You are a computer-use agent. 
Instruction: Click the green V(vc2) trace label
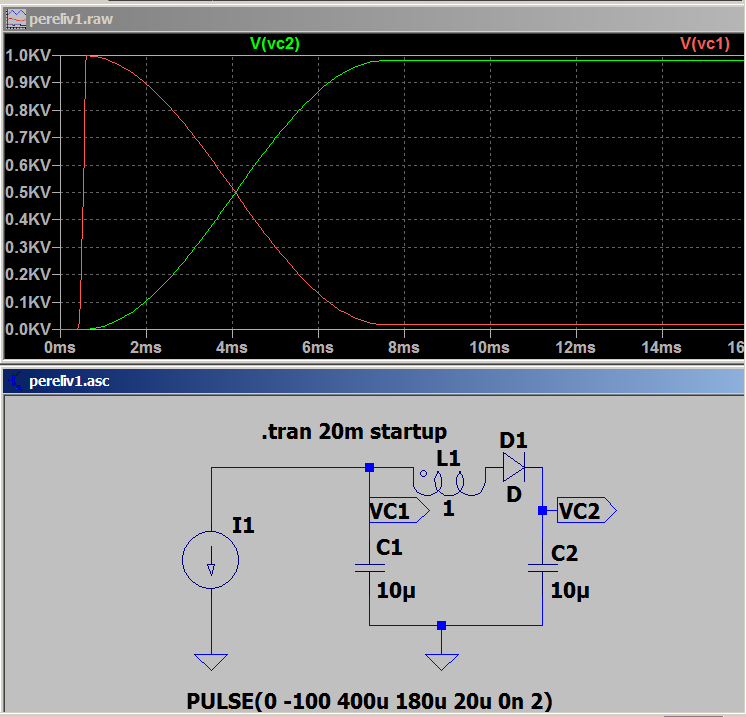(x=273, y=43)
